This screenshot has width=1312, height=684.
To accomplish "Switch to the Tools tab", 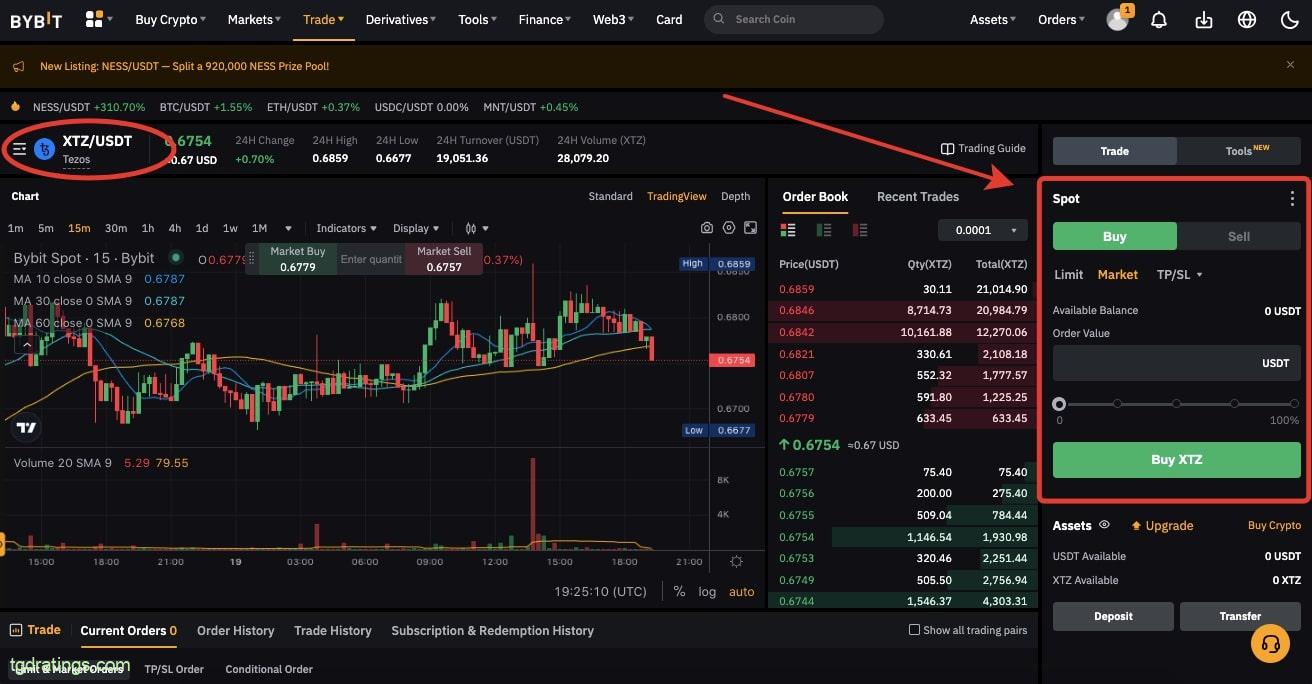I will pyautogui.click(x=1239, y=151).
